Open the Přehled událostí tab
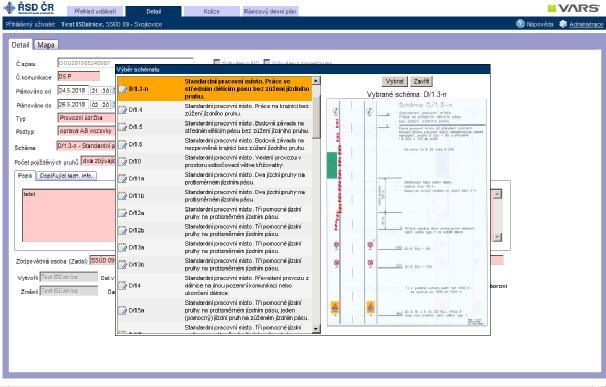606x387 pixels. [x=95, y=11]
